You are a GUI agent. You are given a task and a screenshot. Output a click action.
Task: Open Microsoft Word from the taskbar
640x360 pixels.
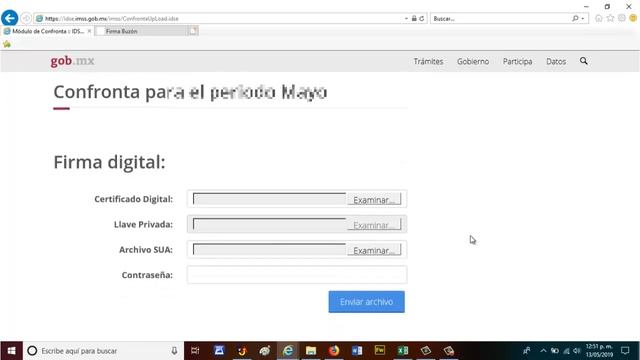[x=357, y=351]
